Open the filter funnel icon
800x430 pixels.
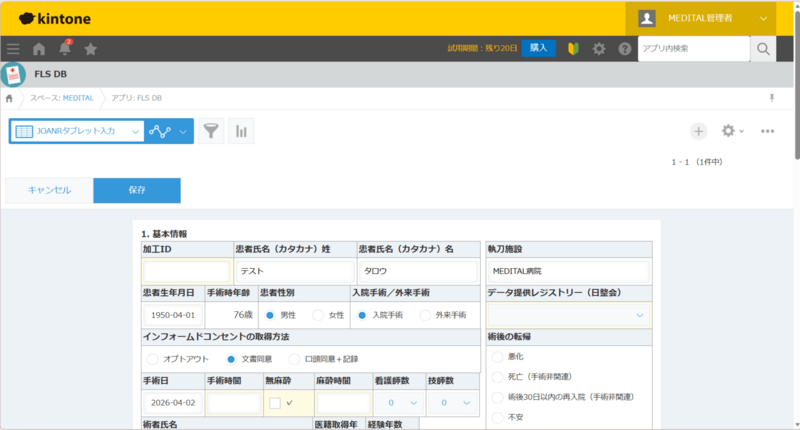211,131
